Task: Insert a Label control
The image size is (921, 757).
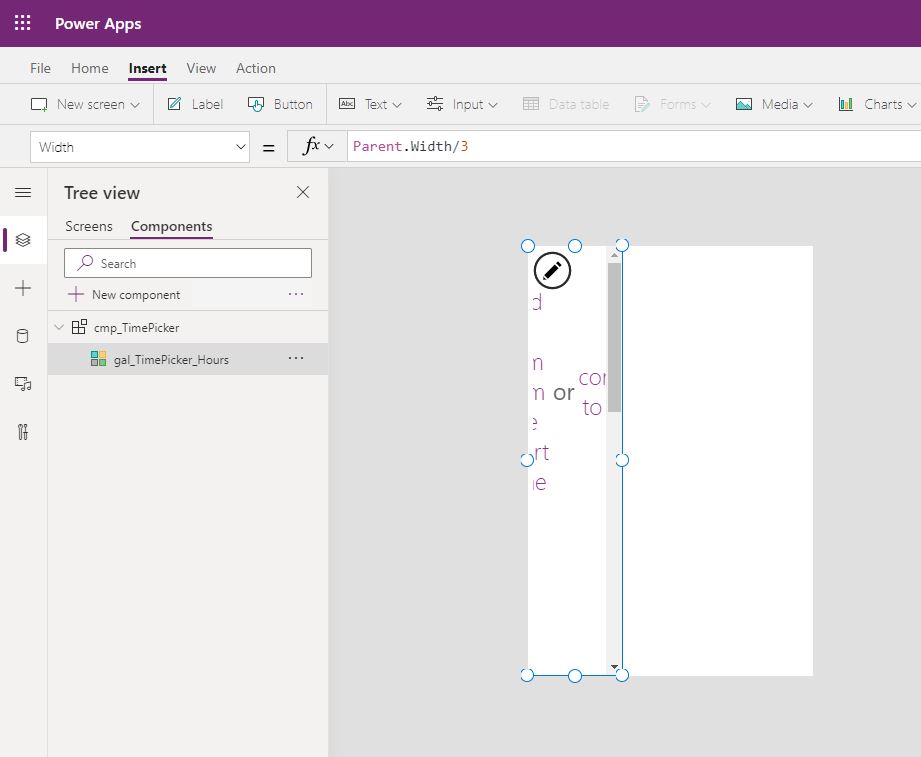Action: pos(196,105)
